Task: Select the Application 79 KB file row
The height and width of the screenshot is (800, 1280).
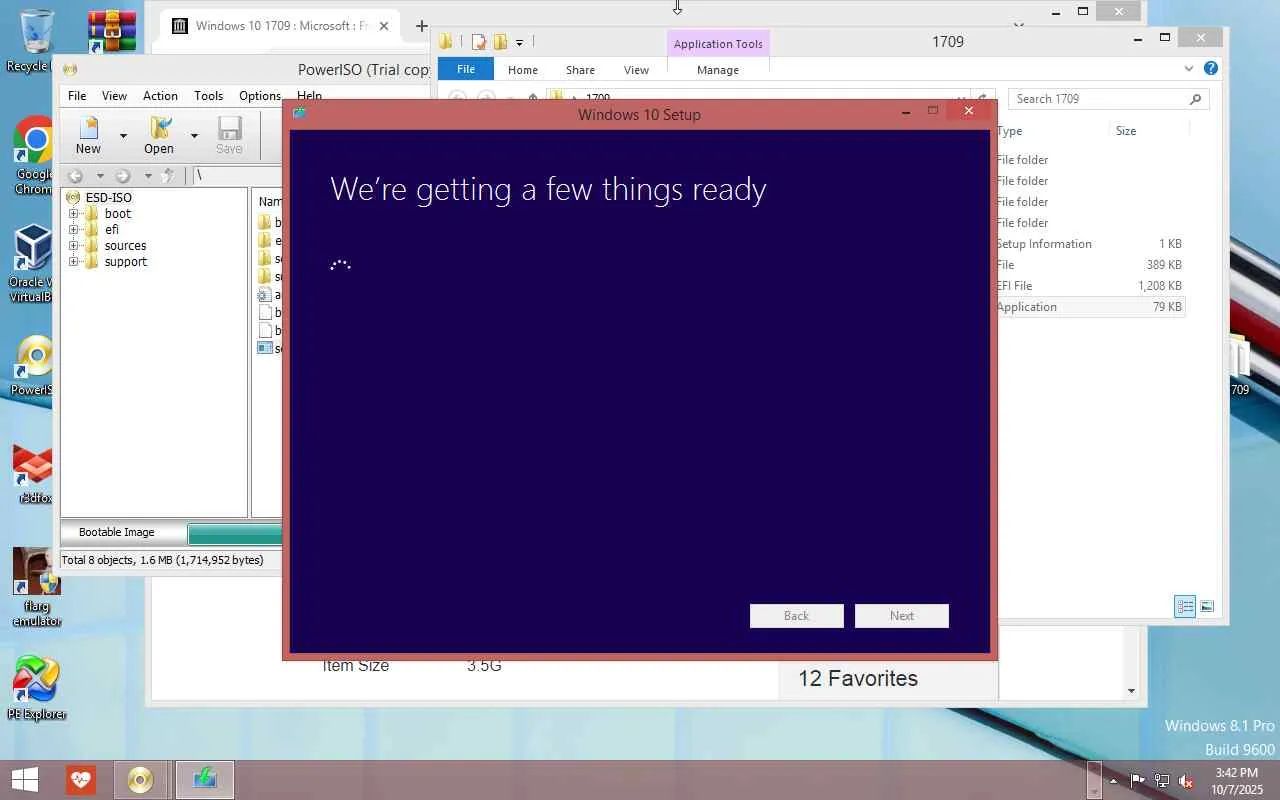Action: (x=1090, y=307)
